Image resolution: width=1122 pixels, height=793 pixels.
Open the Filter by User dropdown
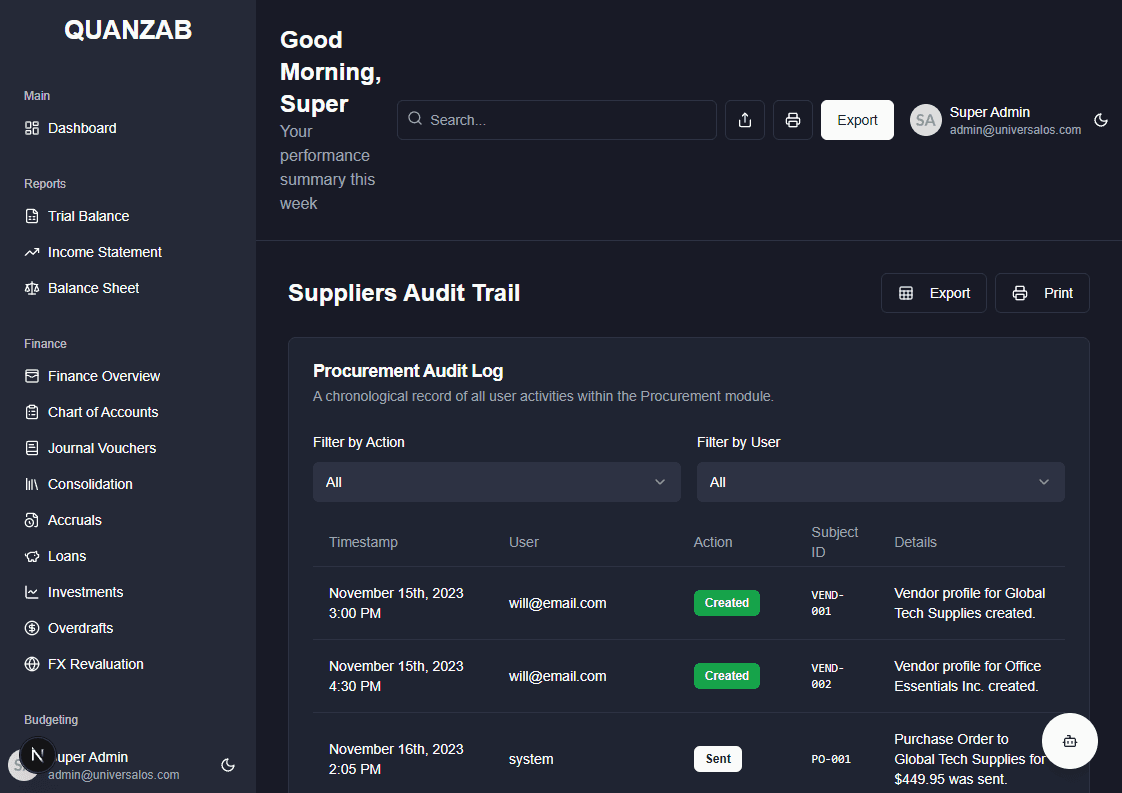(x=881, y=482)
